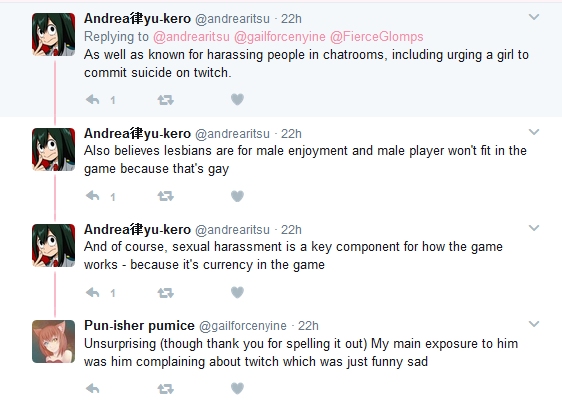Viewport: 562px width, 403px height.
Task: Open Pun-isher pumice's profile picture
Action: coord(53,341)
